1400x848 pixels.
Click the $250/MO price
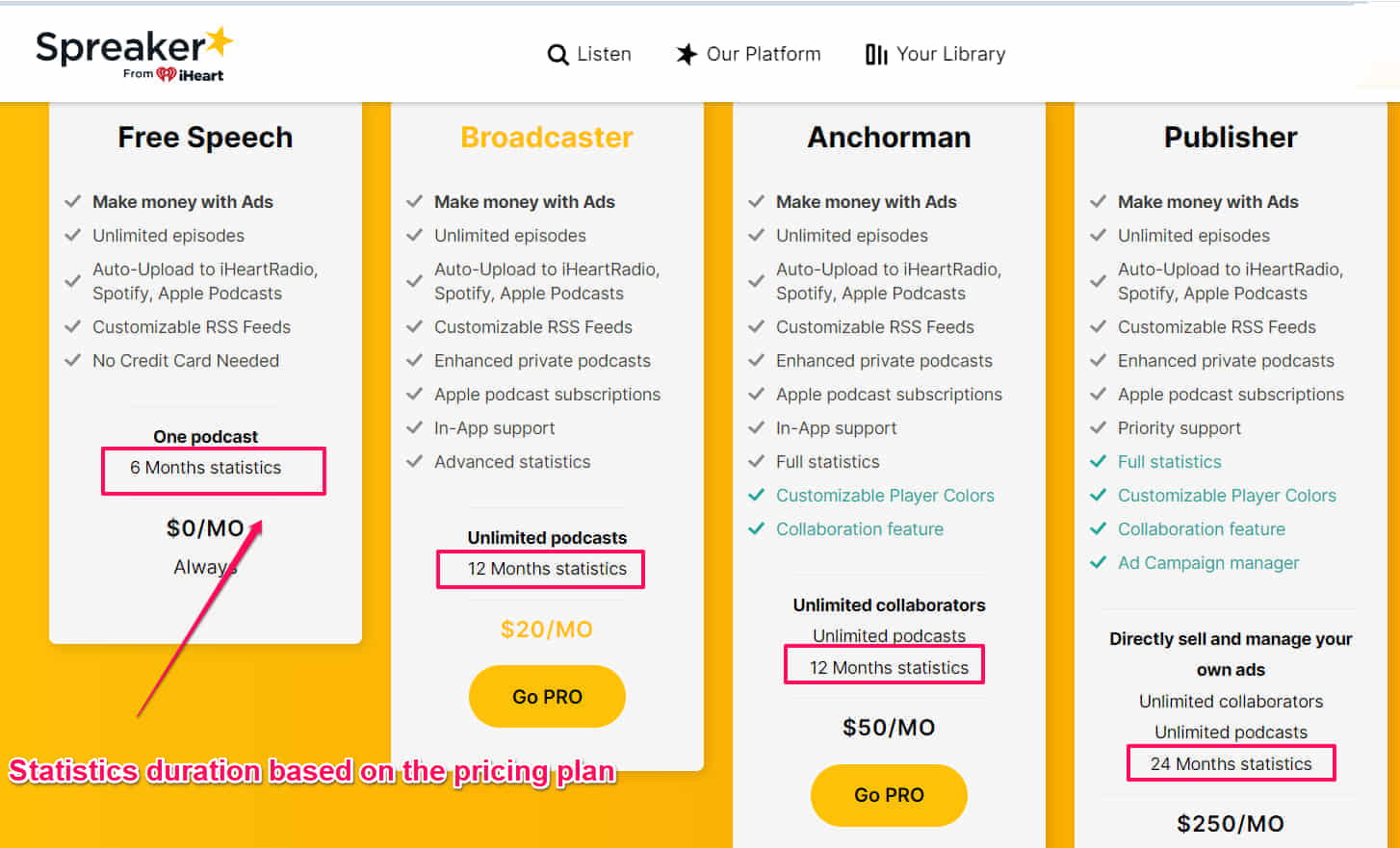point(1231,824)
